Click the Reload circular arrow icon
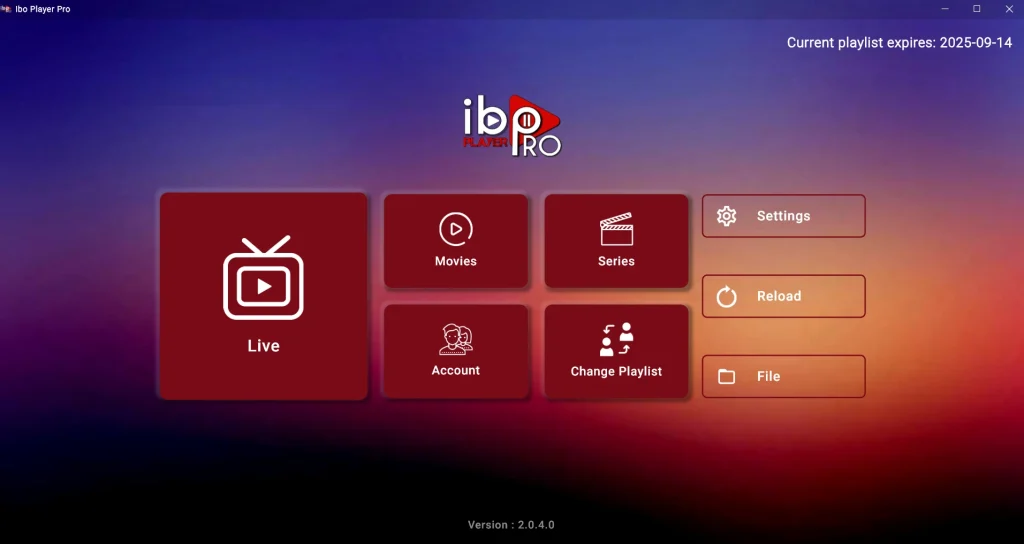Viewport: 1024px width, 544px height. (726, 296)
